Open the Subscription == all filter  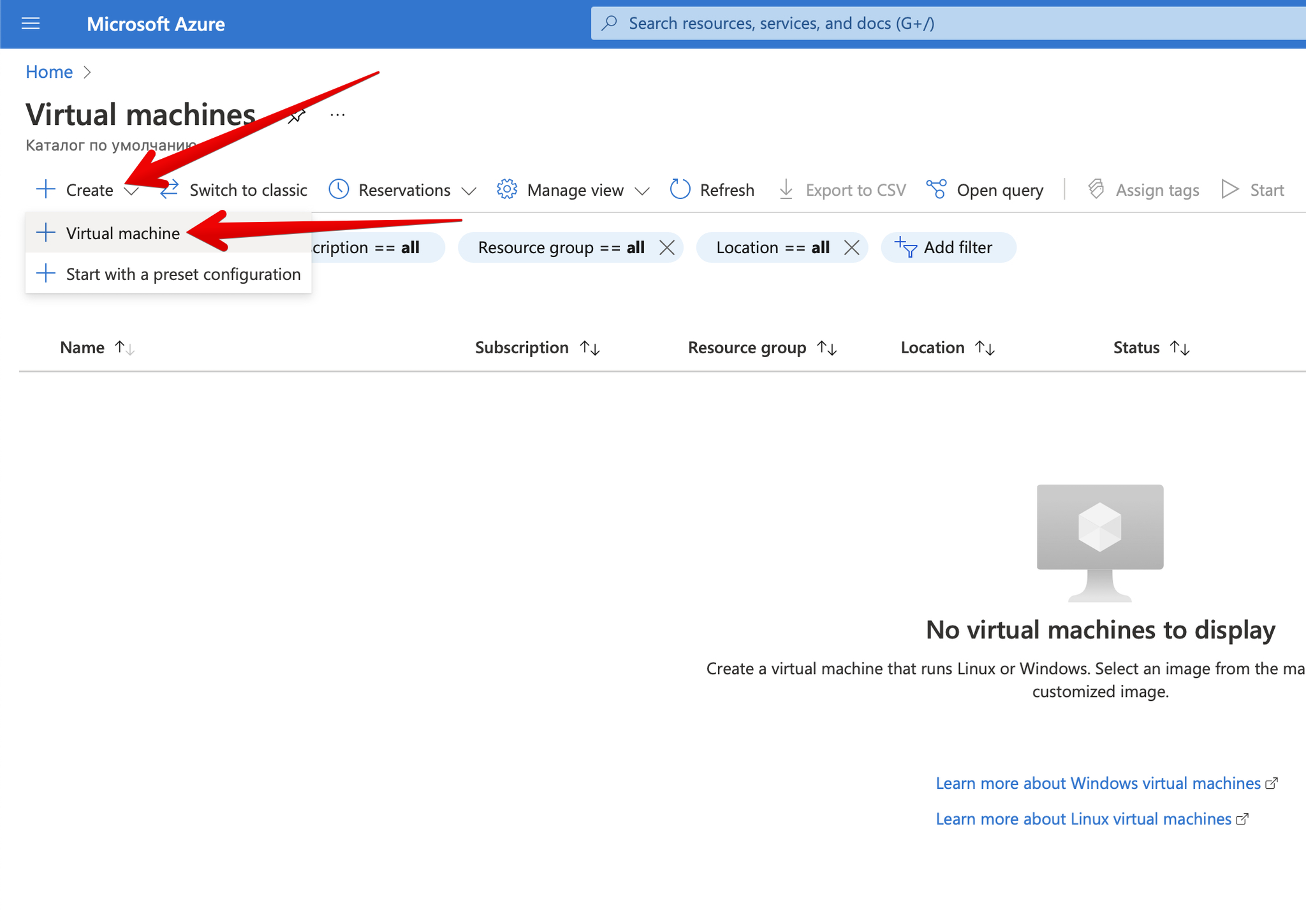coord(378,247)
